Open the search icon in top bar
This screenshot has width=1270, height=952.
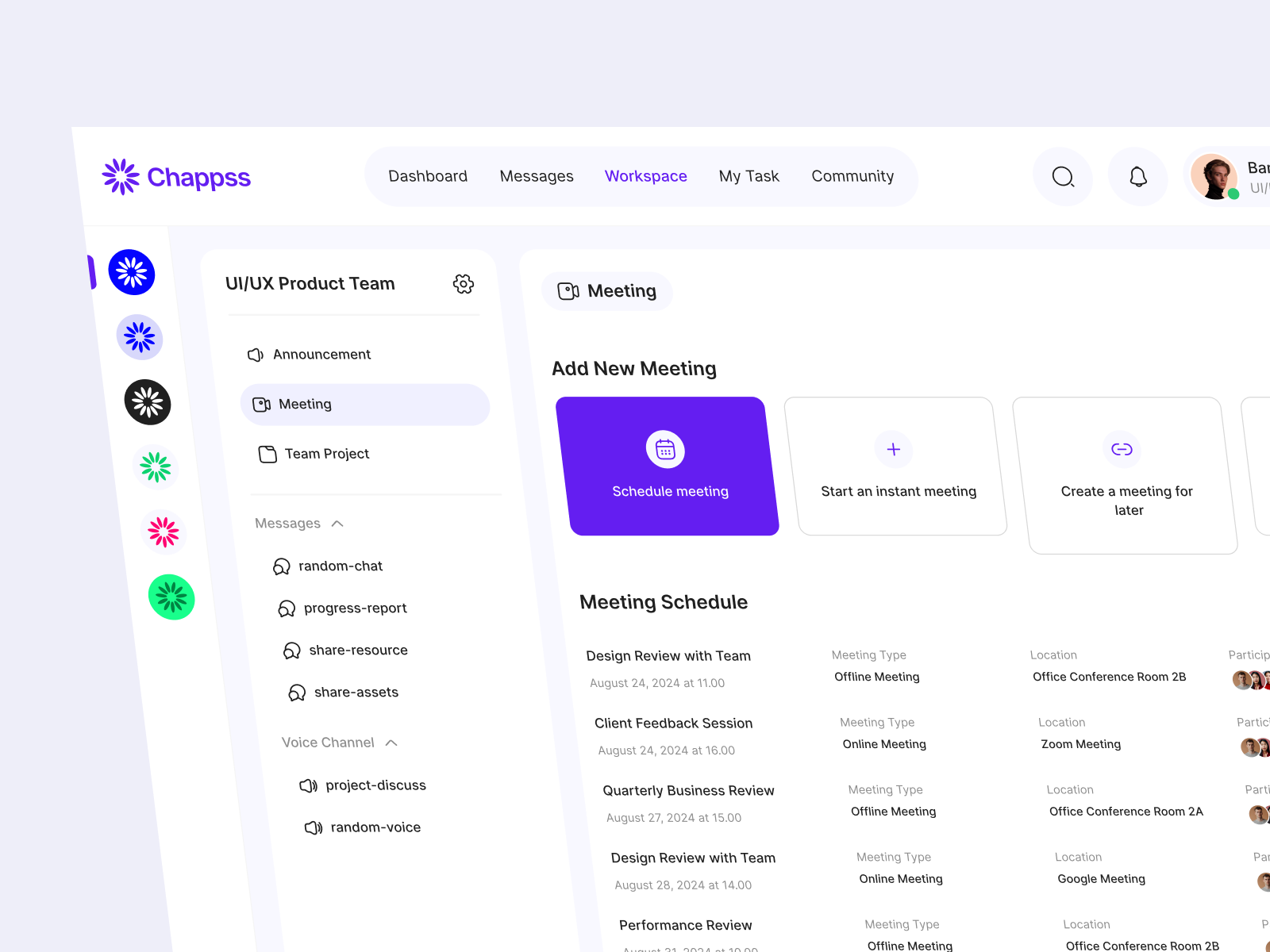point(1063,176)
